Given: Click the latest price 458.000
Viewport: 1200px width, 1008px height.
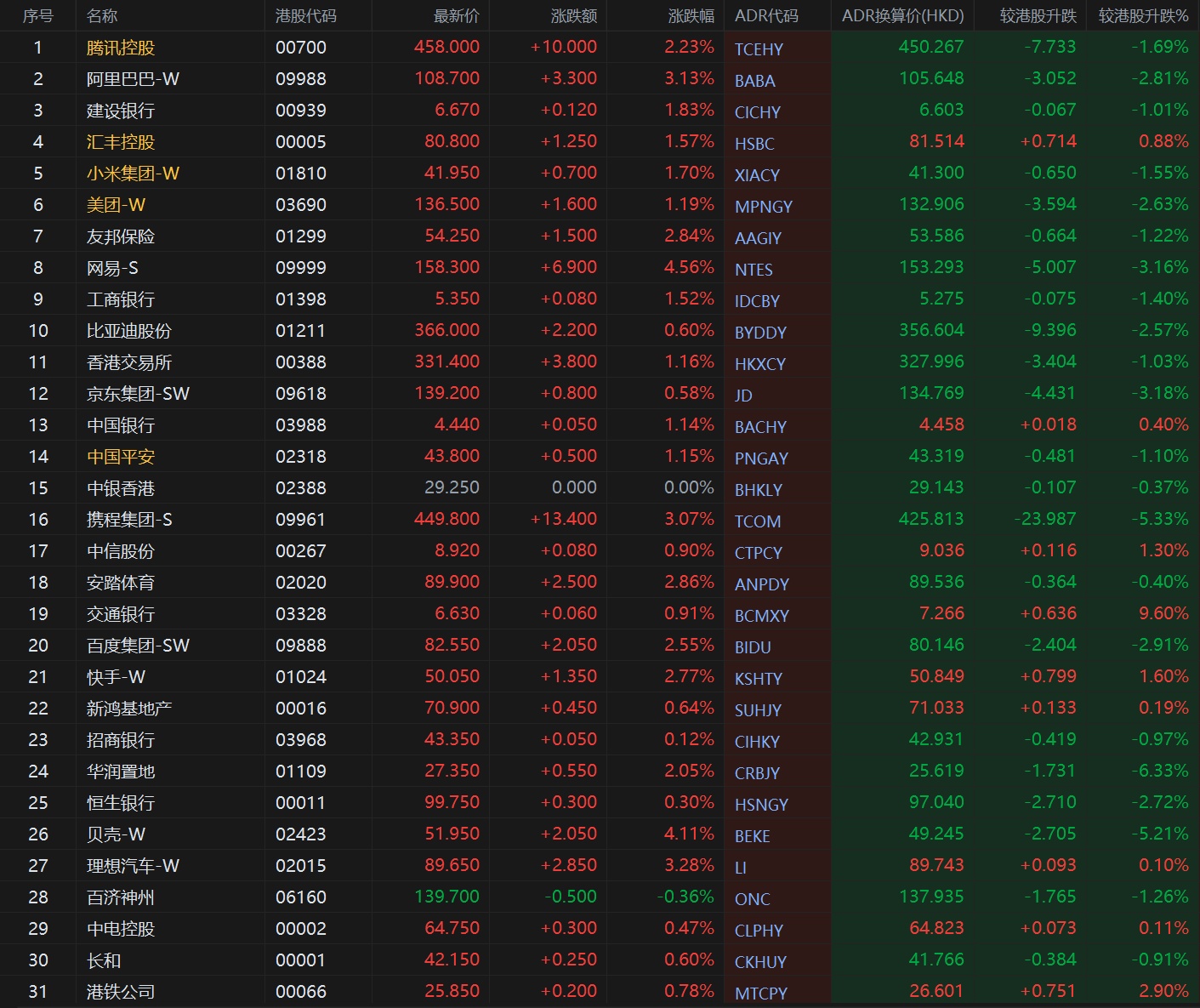Looking at the screenshot, I should pos(446,47).
